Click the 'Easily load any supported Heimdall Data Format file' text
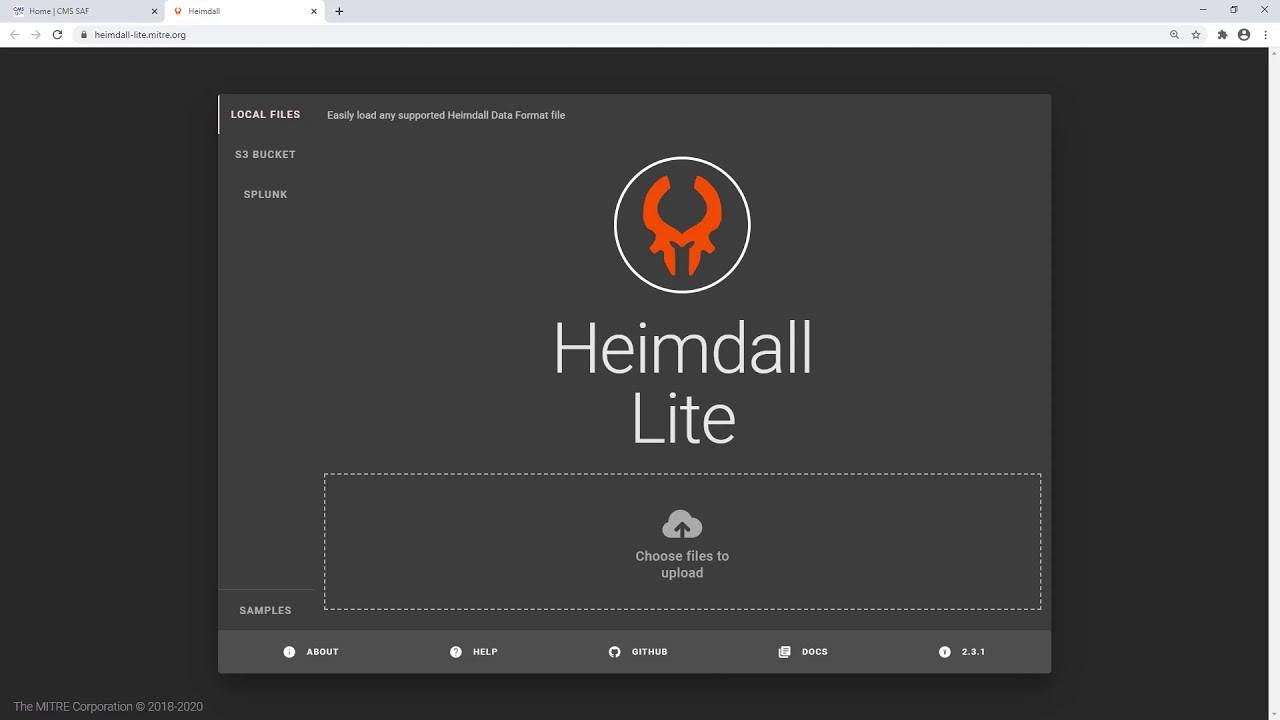1280x720 pixels. (446, 115)
